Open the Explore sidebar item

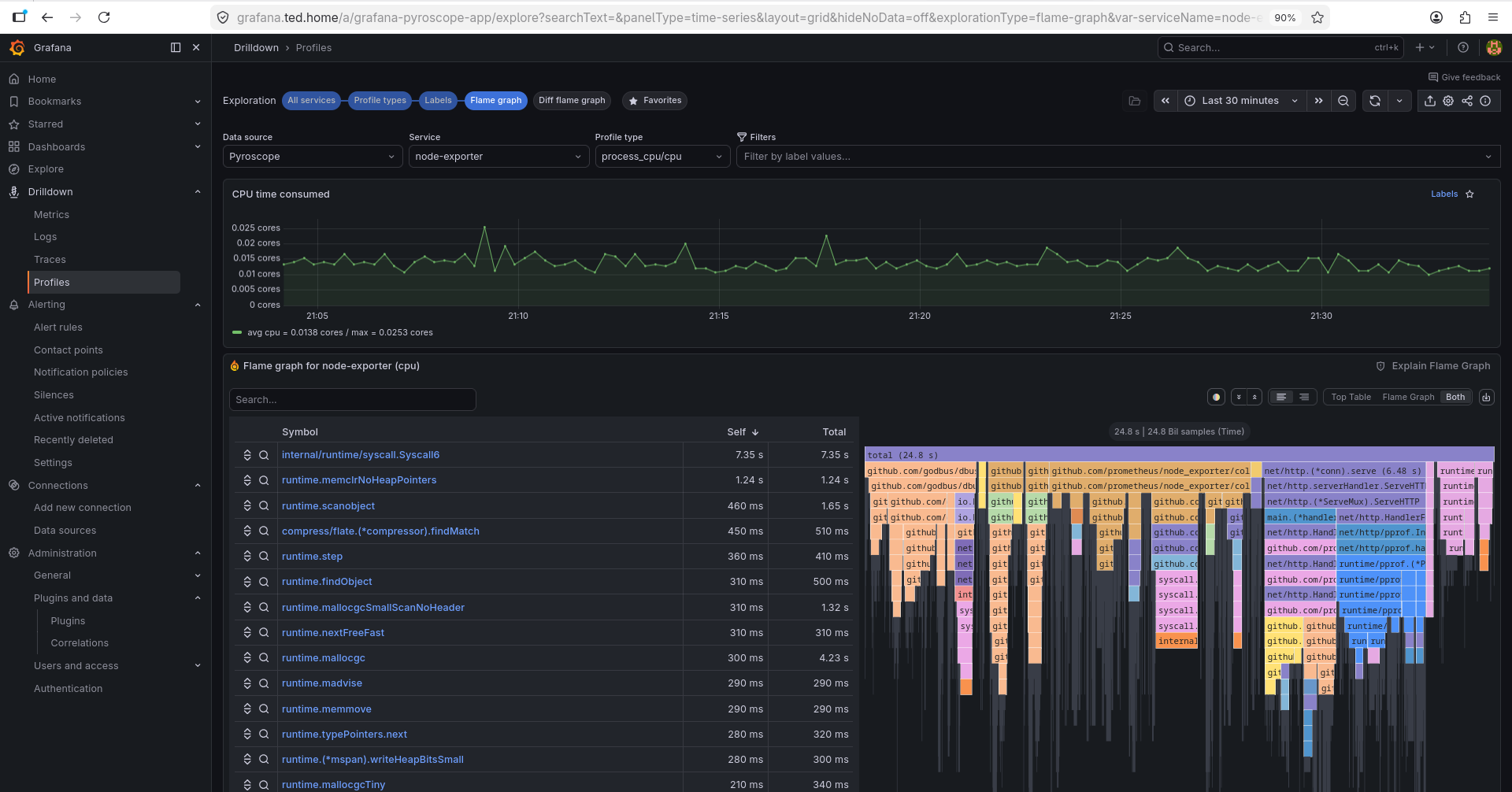tap(46, 169)
